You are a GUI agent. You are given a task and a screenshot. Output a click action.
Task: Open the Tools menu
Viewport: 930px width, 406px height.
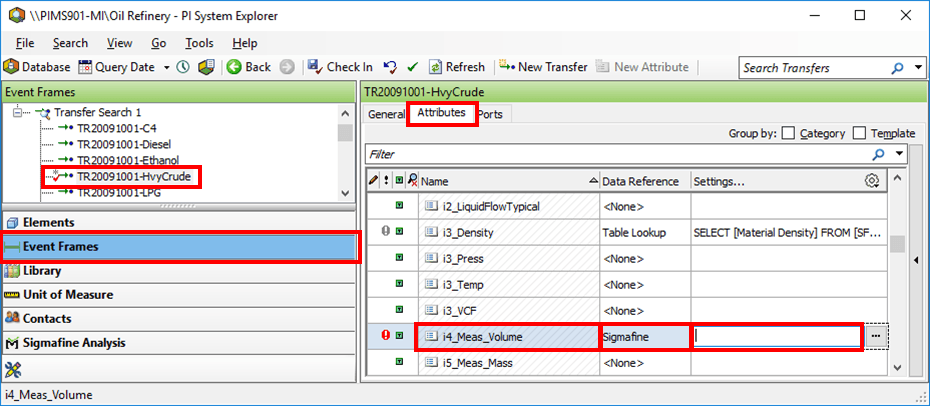pyautogui.click(x=199, y=43)
